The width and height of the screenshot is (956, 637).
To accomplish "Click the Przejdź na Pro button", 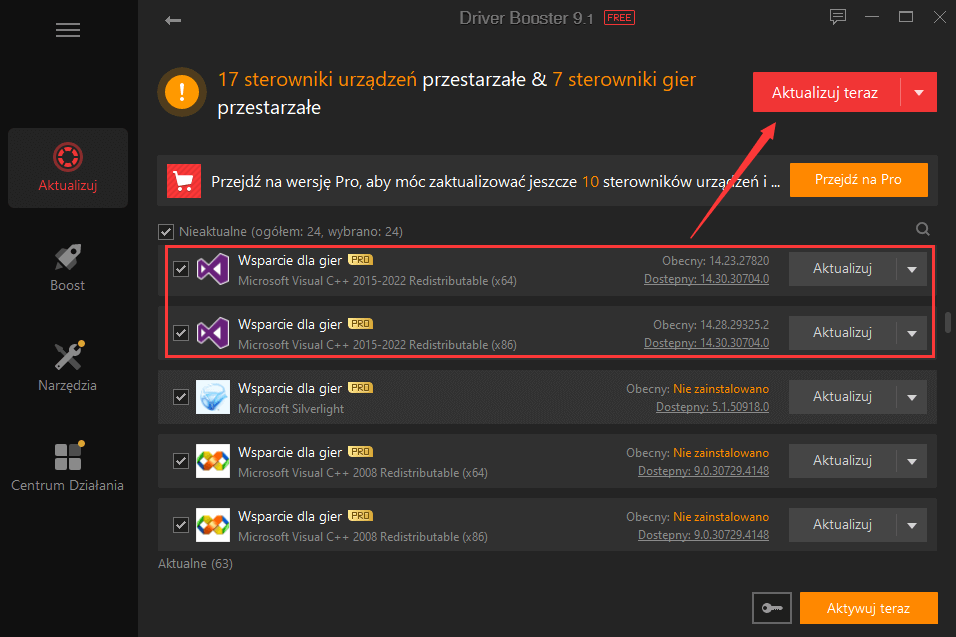I will coord(858,180).
